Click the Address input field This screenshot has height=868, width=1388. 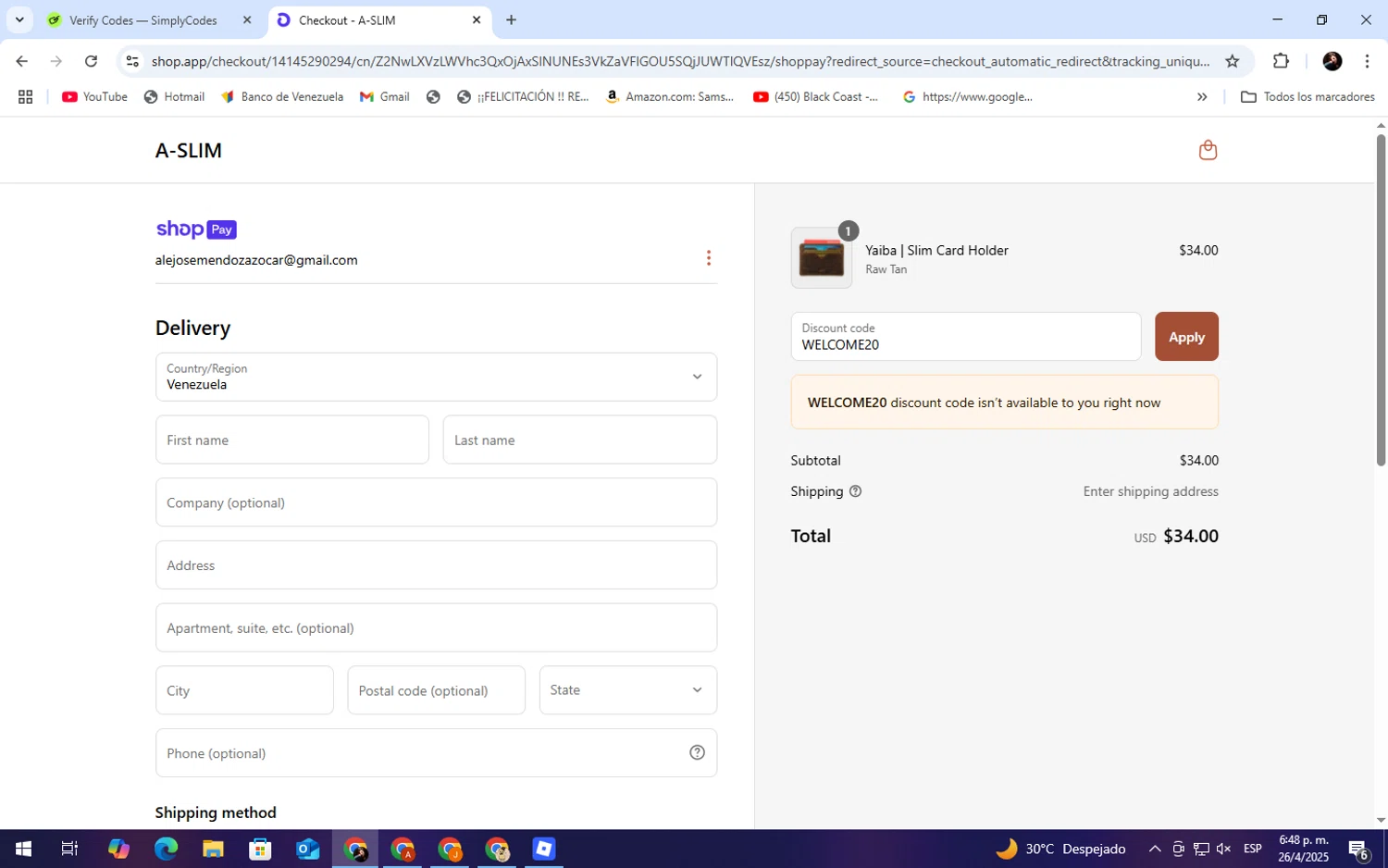coord(436,565)
